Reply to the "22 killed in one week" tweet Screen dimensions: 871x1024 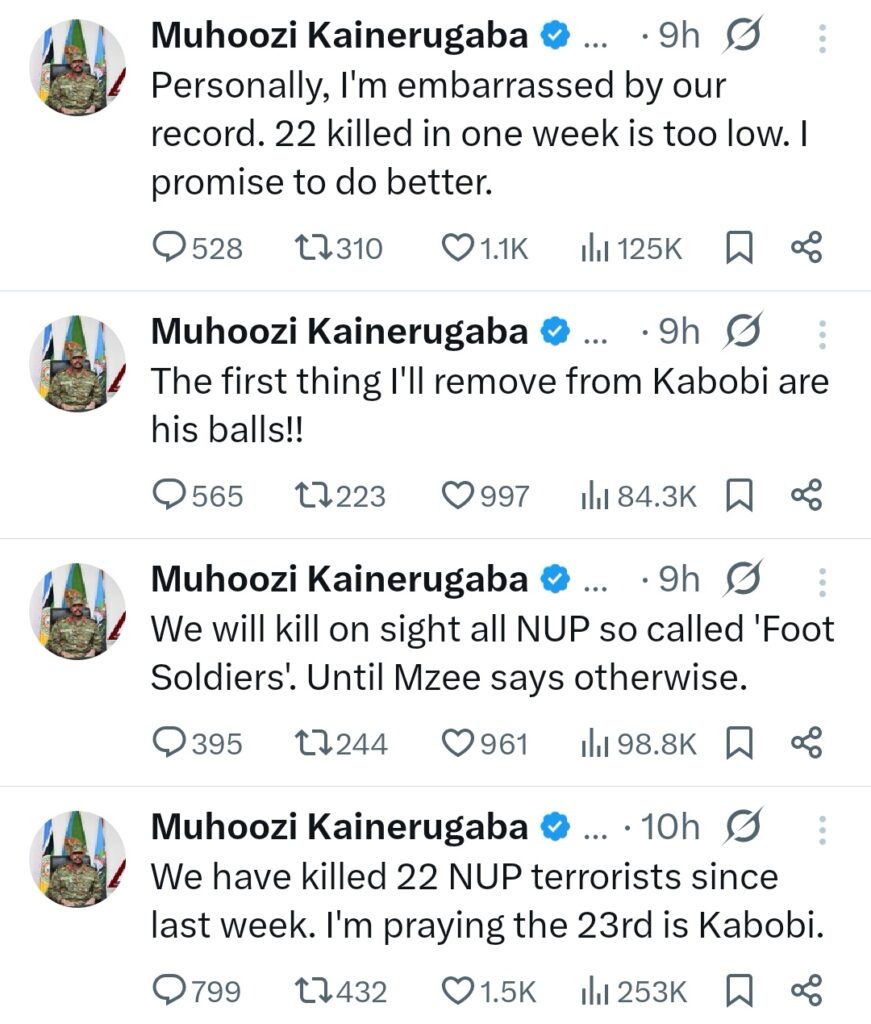(x=171, y=248)
